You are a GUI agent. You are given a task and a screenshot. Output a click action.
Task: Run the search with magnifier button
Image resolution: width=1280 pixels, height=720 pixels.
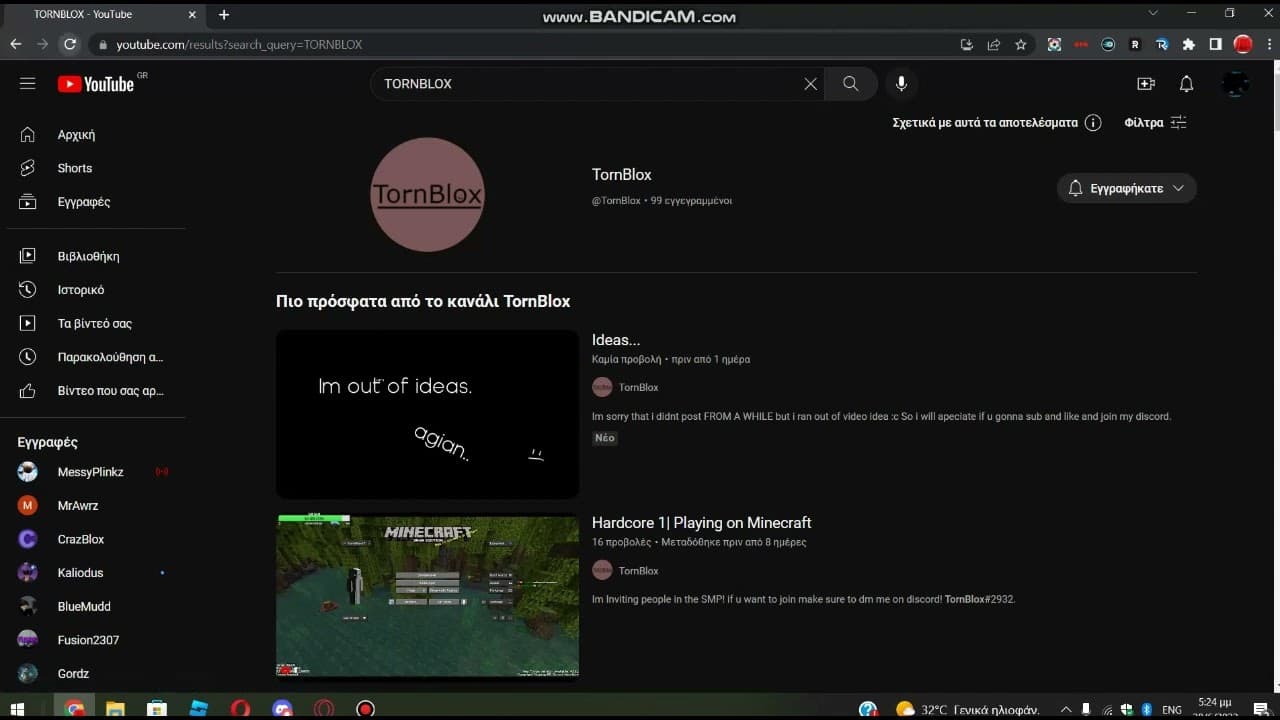point(851,84)
